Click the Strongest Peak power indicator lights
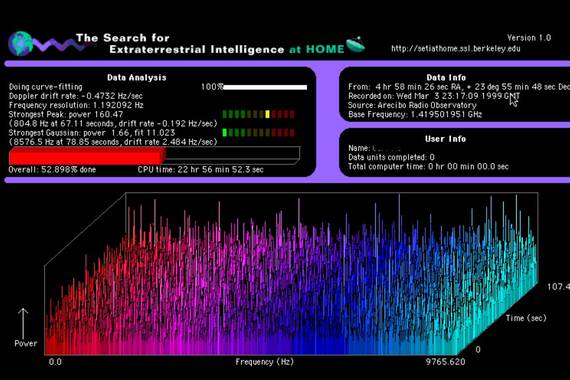Screen dimensions: 570x380 [x=258, y=115]
